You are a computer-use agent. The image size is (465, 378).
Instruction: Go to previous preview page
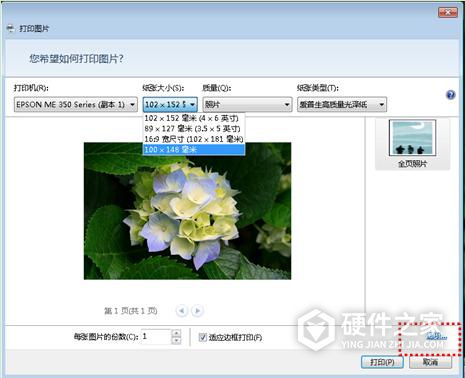pos(182,311)
